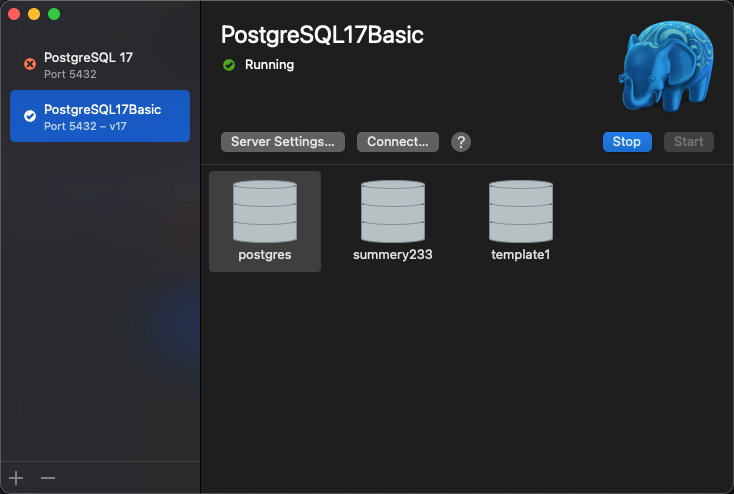The width and height of the screenshot is (734, 494).
Task: Click the 'Port 5432 – v17' subtitle
Action: tap(85, 126)
